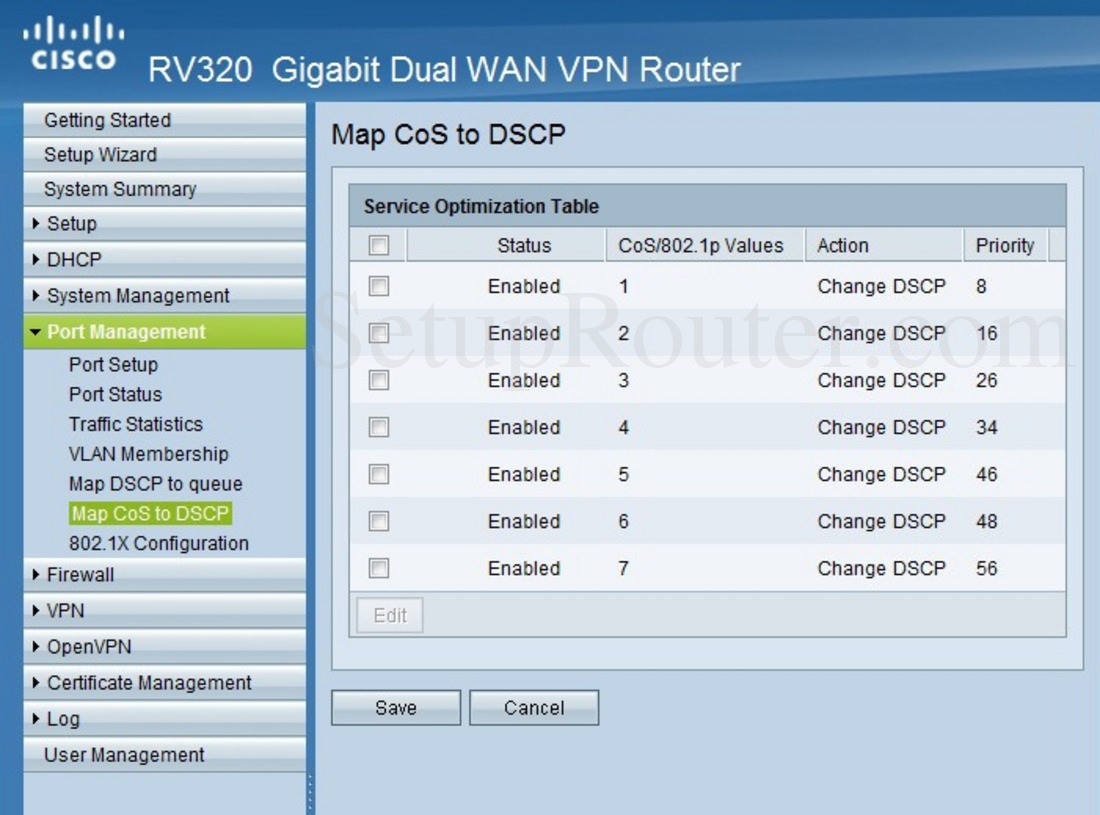The width and height of the screenshot is (1100, 815).
Task: Click the Cisco logo
Action: point(73,43)
